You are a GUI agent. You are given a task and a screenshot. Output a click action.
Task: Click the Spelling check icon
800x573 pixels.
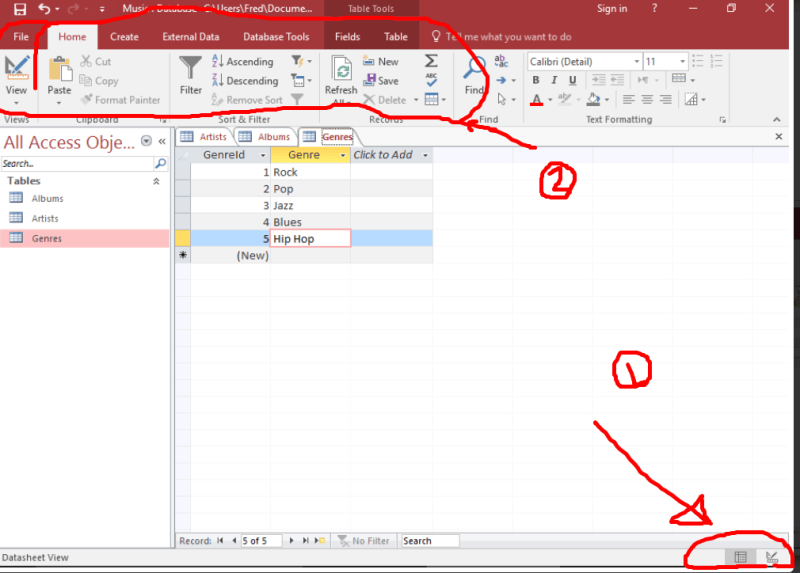tap(431, 80)
